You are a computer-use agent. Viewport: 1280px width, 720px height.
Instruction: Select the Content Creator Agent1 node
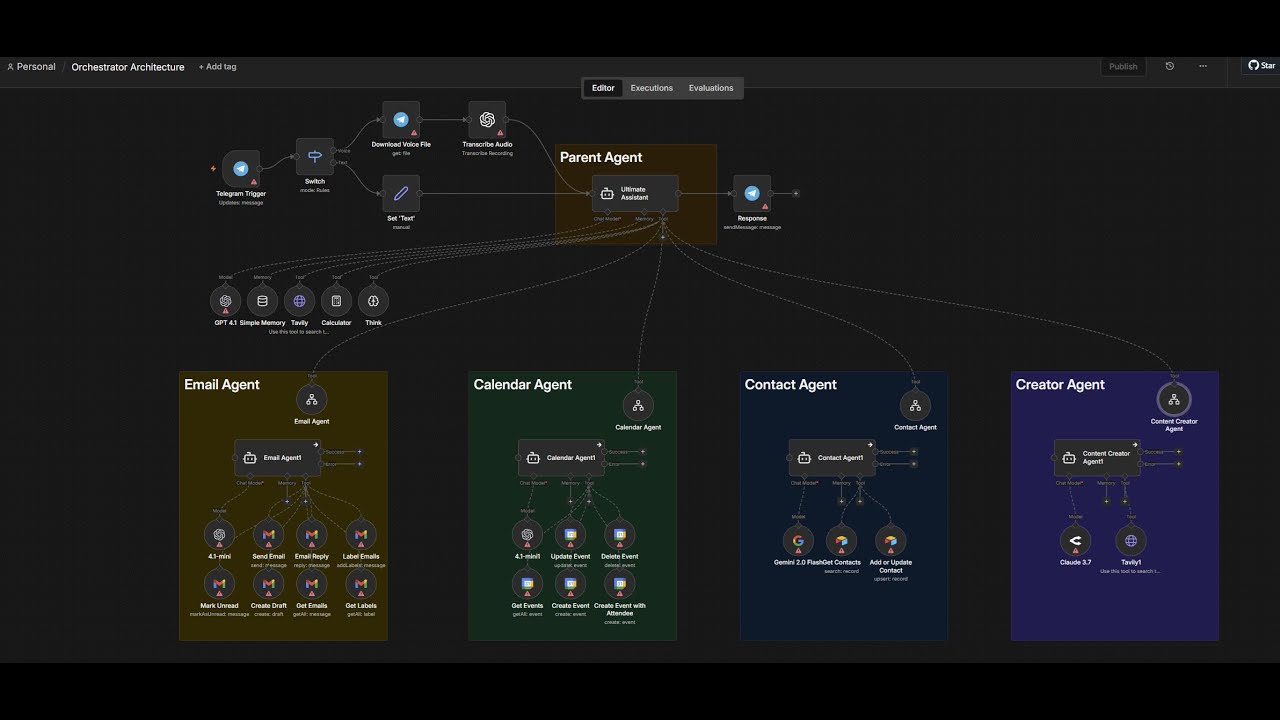point(1097,458)
